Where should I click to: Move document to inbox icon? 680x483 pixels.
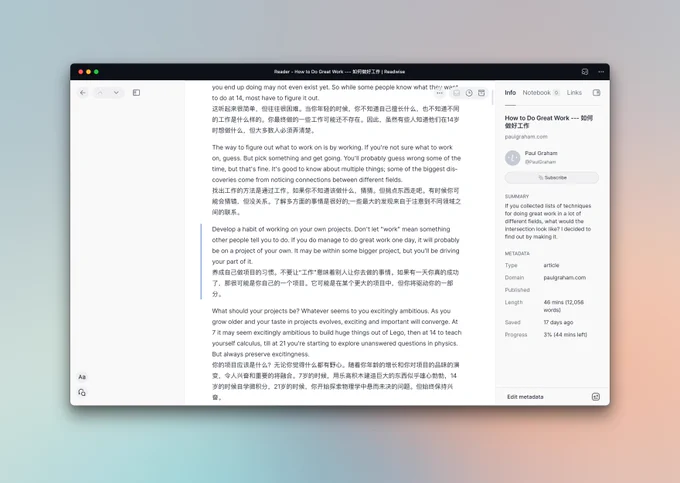click(457, 93)
